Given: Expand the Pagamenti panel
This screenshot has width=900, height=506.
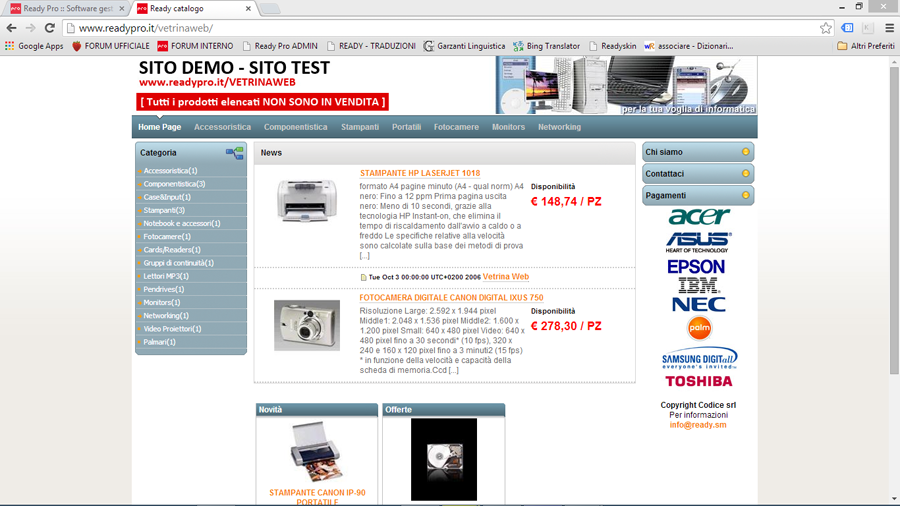Looking at the screenshot, I should pos(697,196).
